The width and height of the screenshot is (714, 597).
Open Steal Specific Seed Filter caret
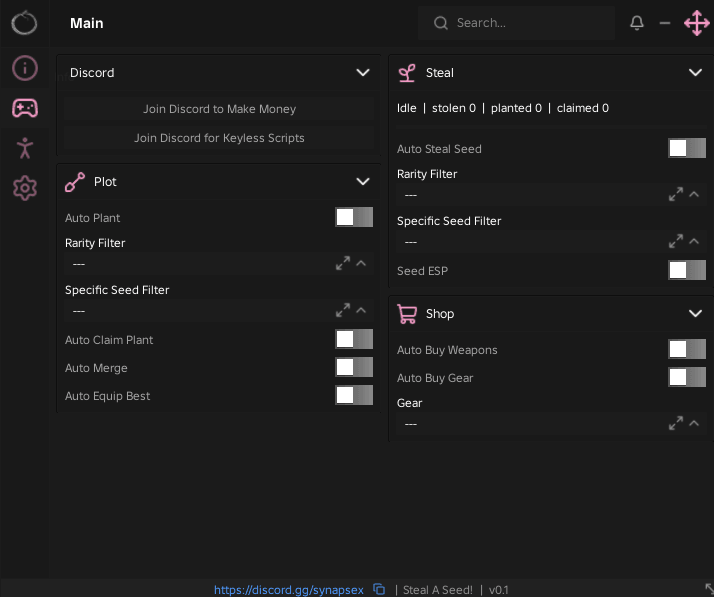click(x=694, y=241)
